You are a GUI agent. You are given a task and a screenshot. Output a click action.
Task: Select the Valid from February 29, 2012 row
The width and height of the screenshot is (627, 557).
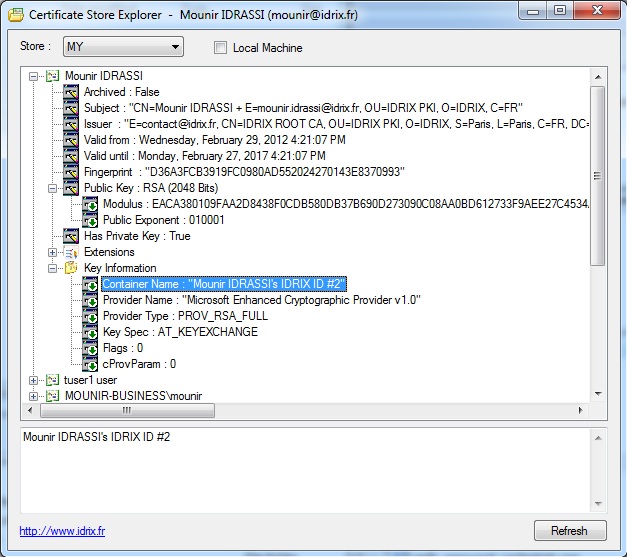(215, 140)
